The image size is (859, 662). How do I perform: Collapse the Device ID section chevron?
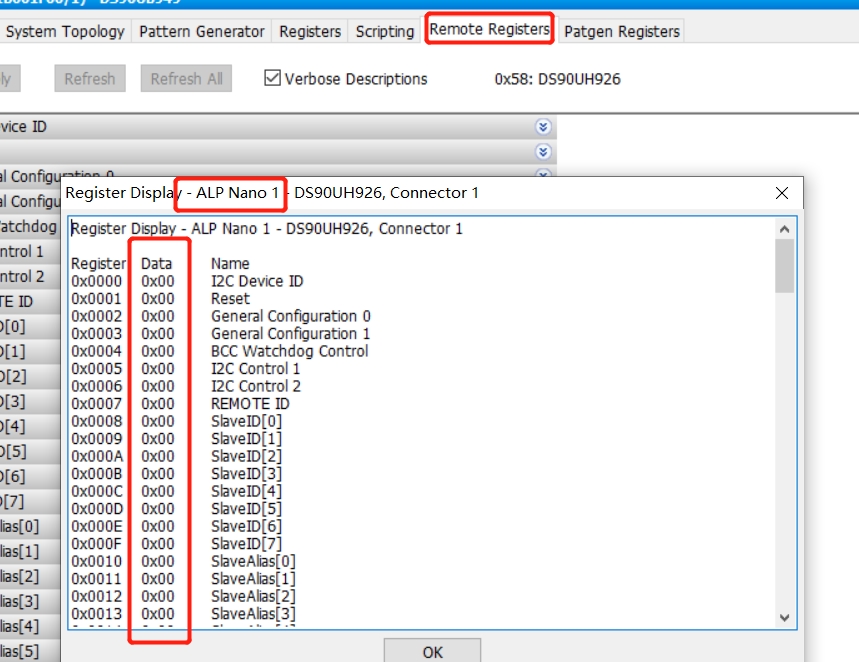[x=542, y=126]
